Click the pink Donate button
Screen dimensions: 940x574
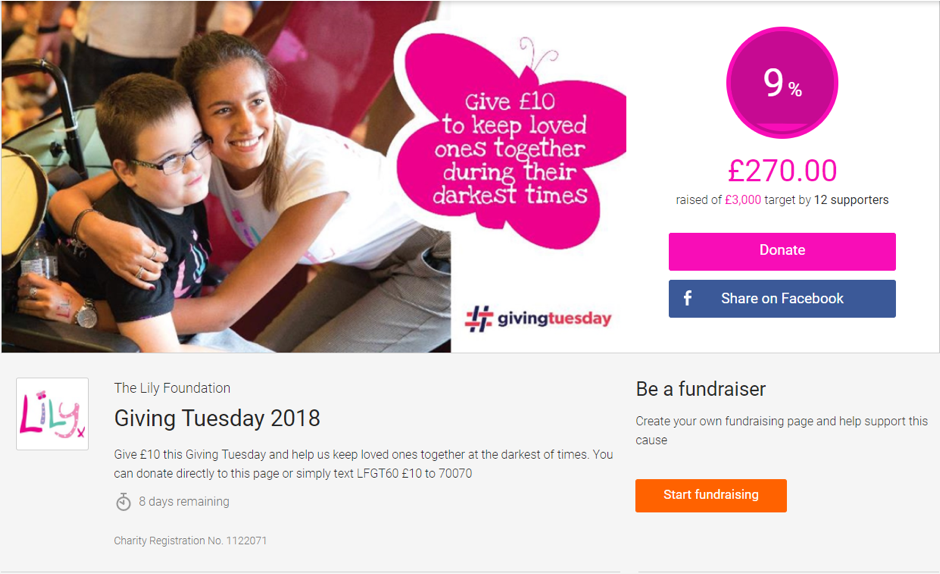coord(782,251)
